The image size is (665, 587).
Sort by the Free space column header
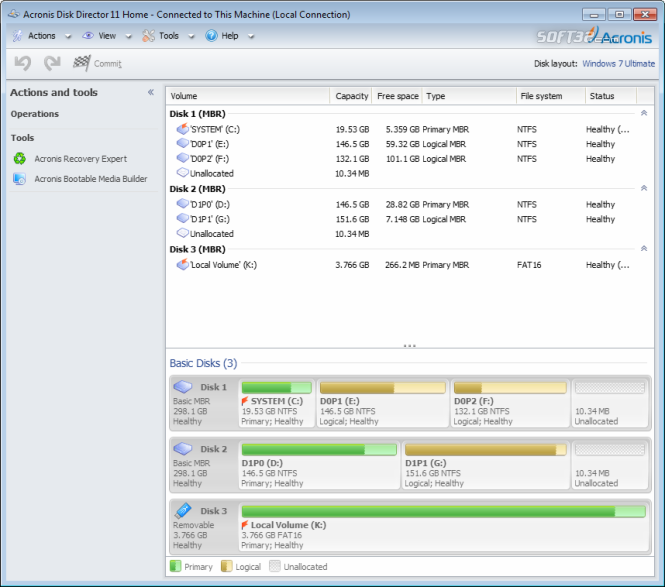[x=397, y=96]
